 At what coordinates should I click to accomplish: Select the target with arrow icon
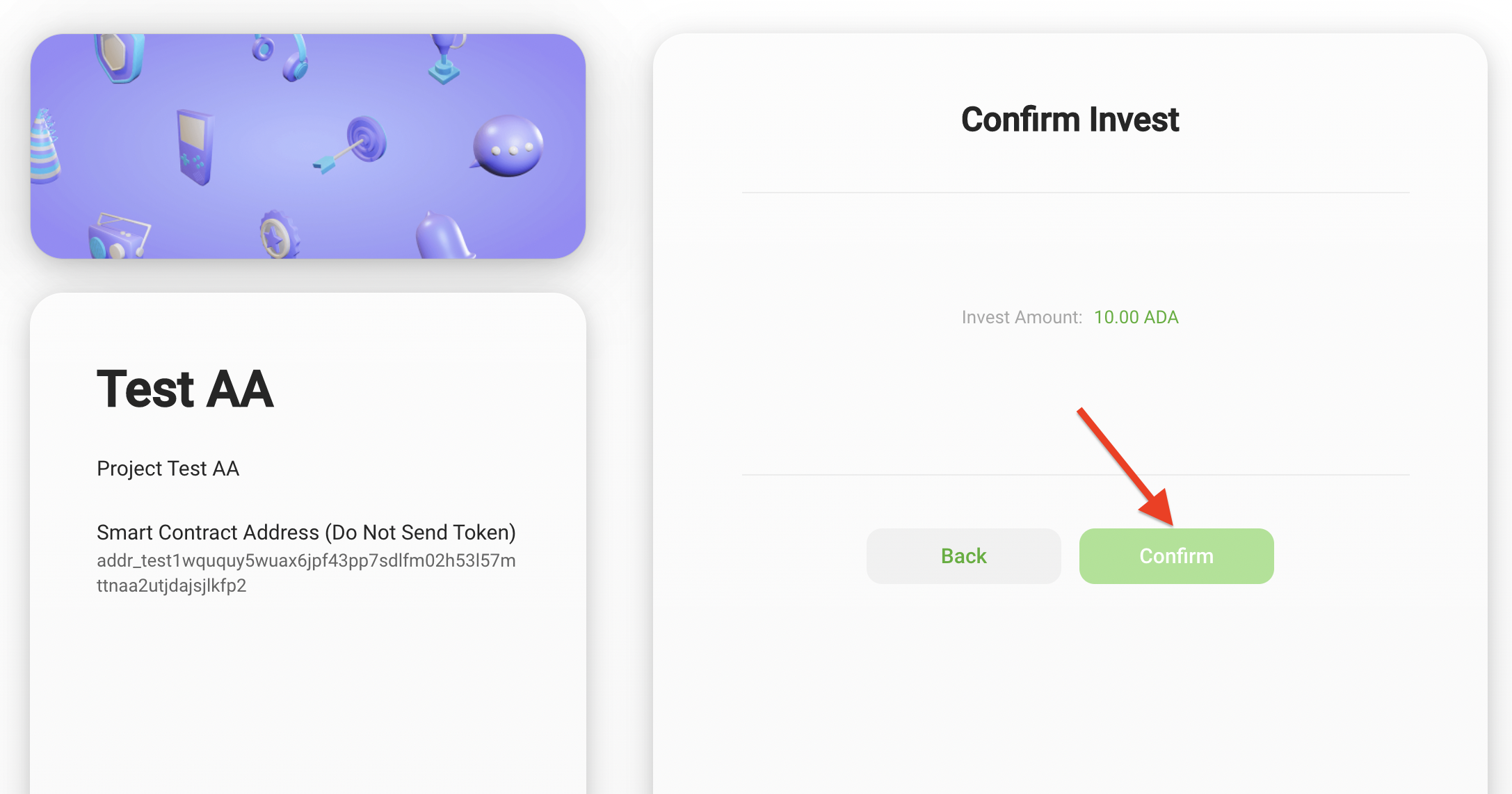point(355,144)
